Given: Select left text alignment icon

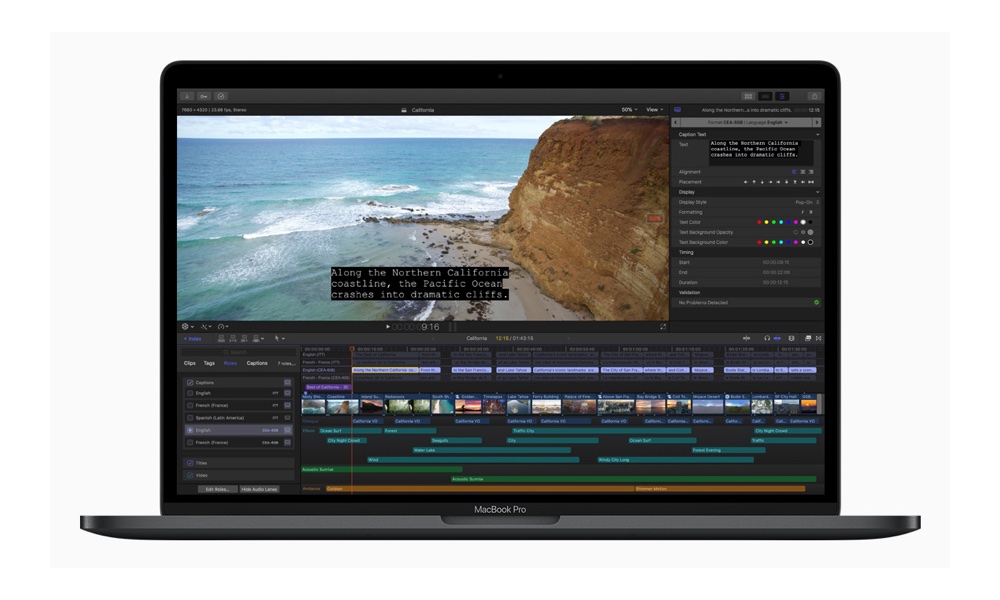Looking at the screenshot, I should (794, 172).
